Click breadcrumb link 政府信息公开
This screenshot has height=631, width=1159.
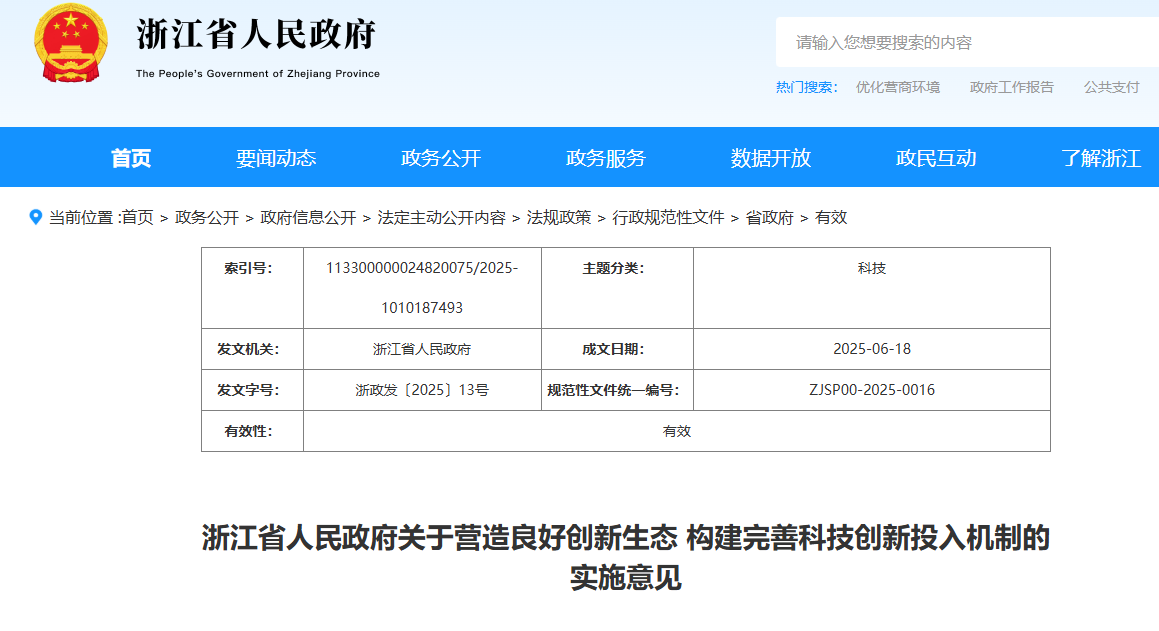coord(308,217)
